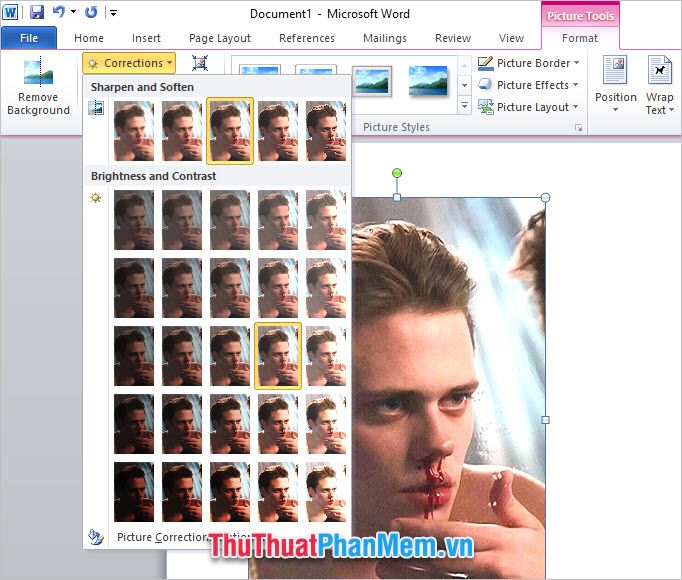
Task: Open the Picture Border dropdown
Action: click(x=528, y=63)
